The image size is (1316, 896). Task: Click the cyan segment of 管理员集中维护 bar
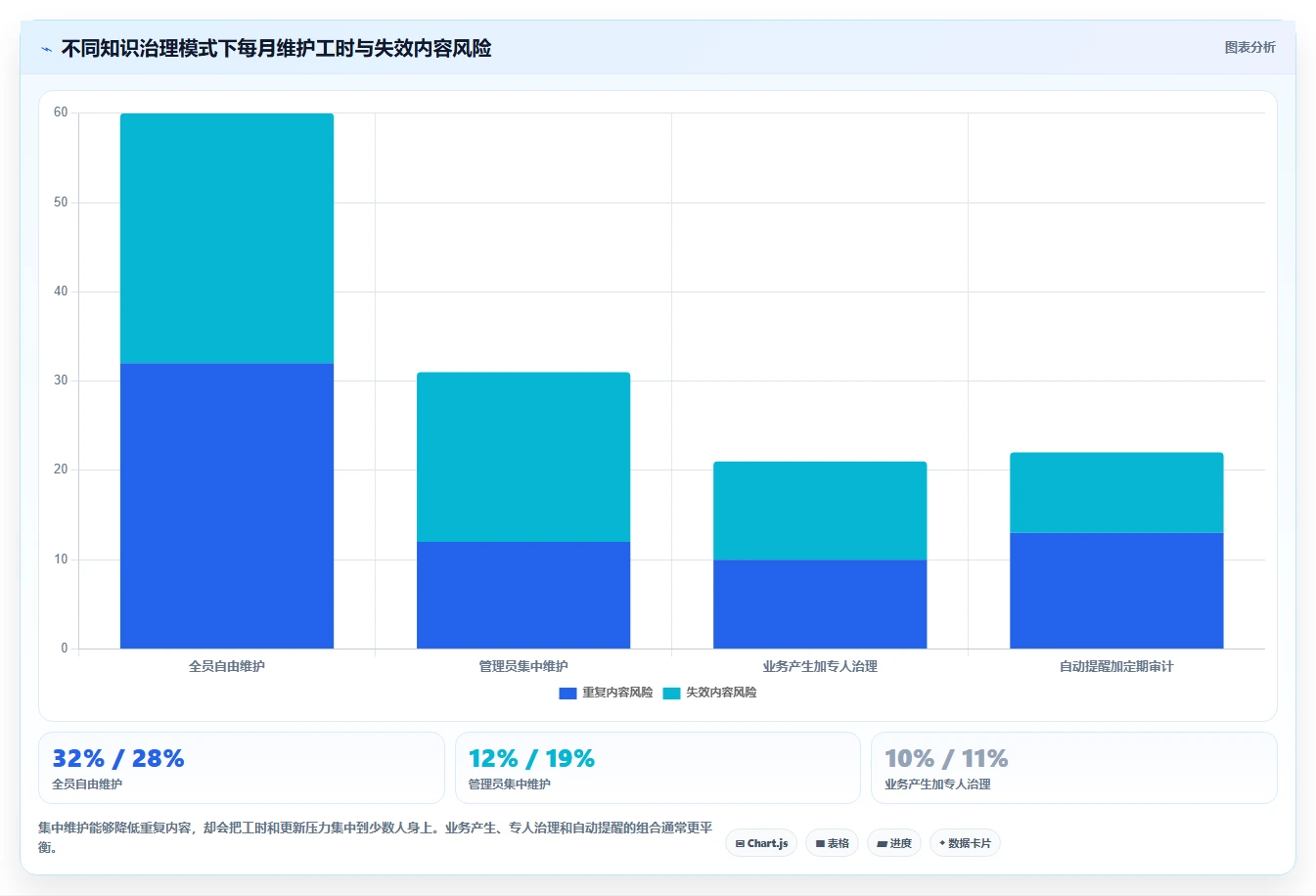click(523, 457)
